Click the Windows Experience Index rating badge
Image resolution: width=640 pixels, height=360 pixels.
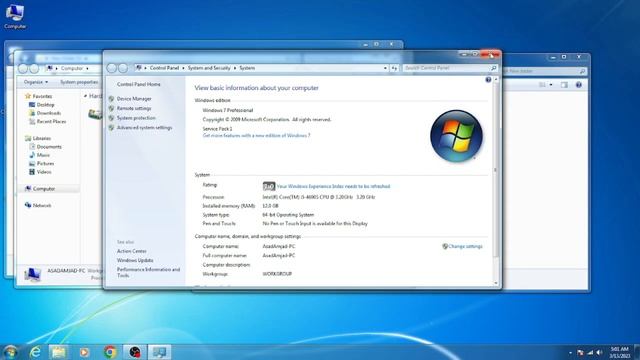coord(269,186)
